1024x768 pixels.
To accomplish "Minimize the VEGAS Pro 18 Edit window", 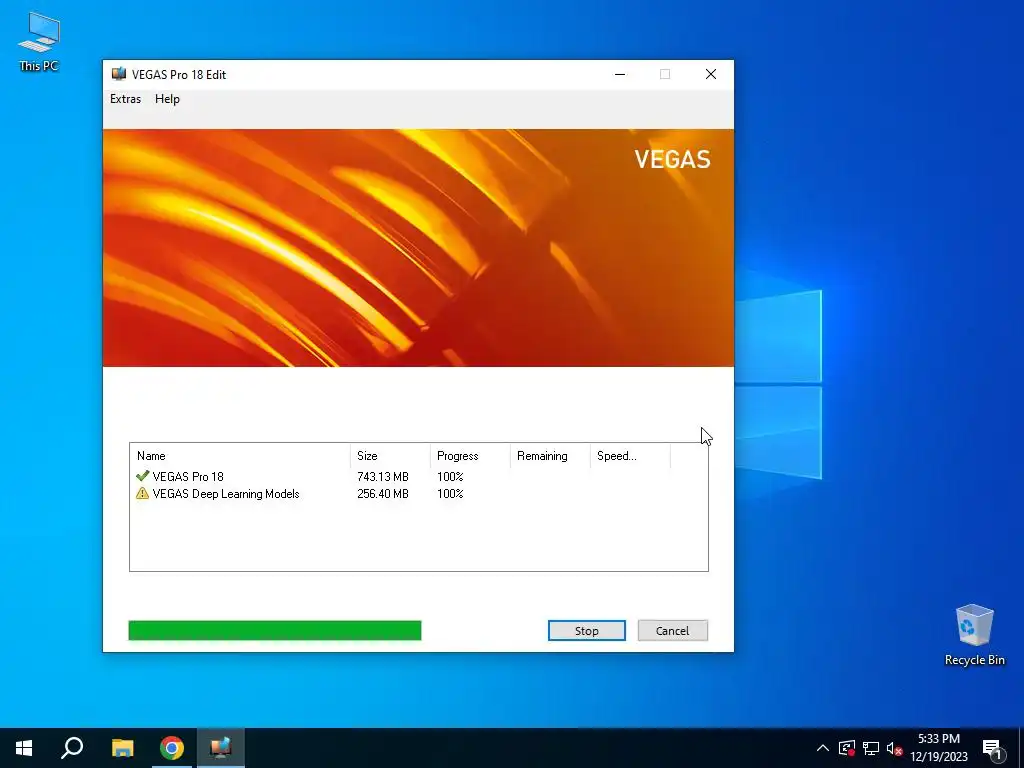I will [620, 74].
